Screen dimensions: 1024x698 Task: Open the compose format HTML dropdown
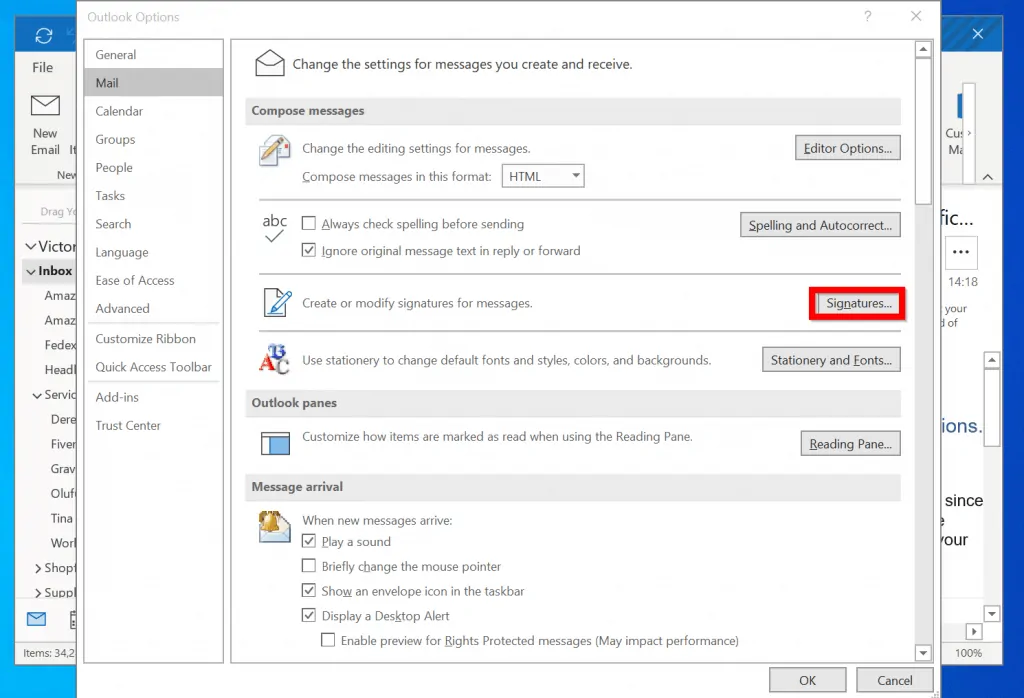pyautogui.click(x=543, y=176)
